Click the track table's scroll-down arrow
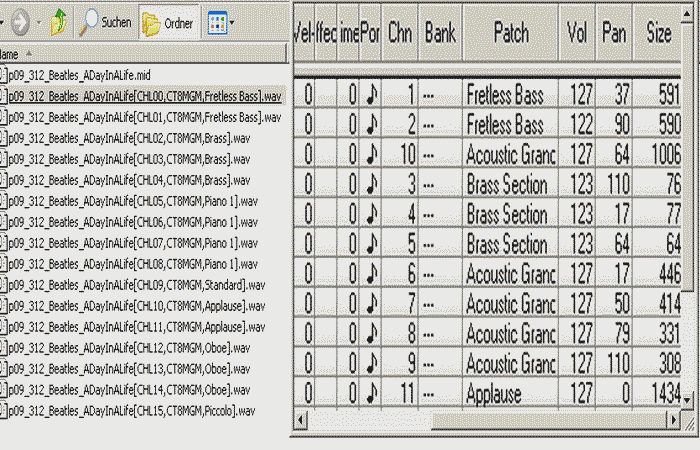 click(685, 399)
